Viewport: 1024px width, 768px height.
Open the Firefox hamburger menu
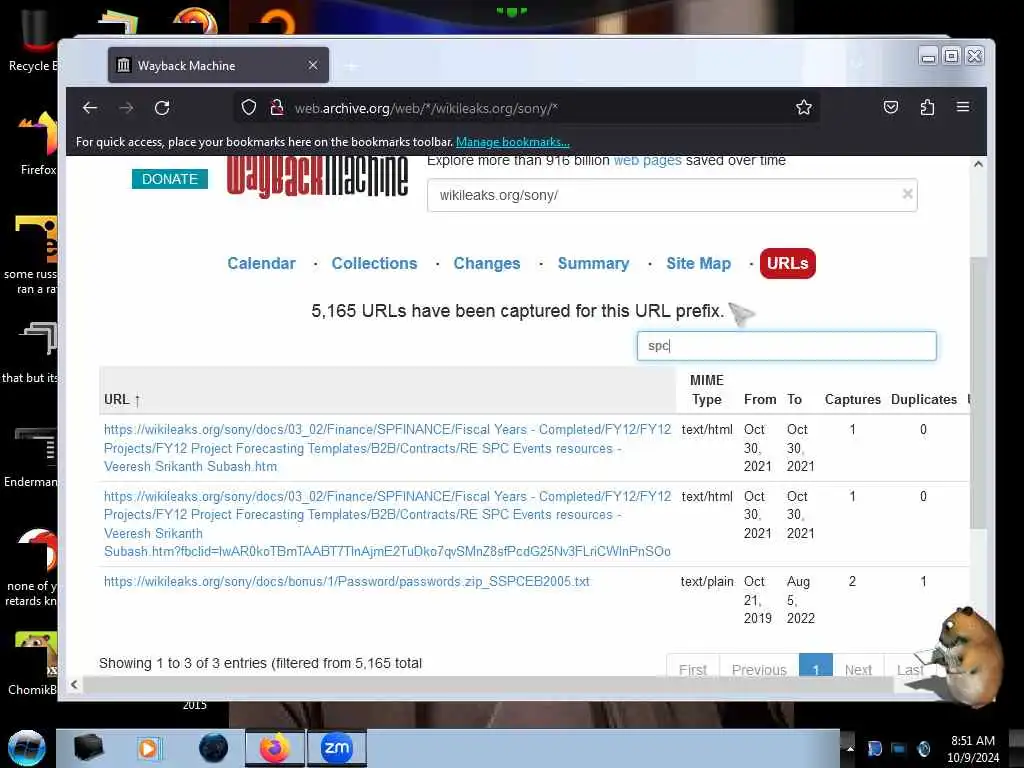click(x=963, y=106)
